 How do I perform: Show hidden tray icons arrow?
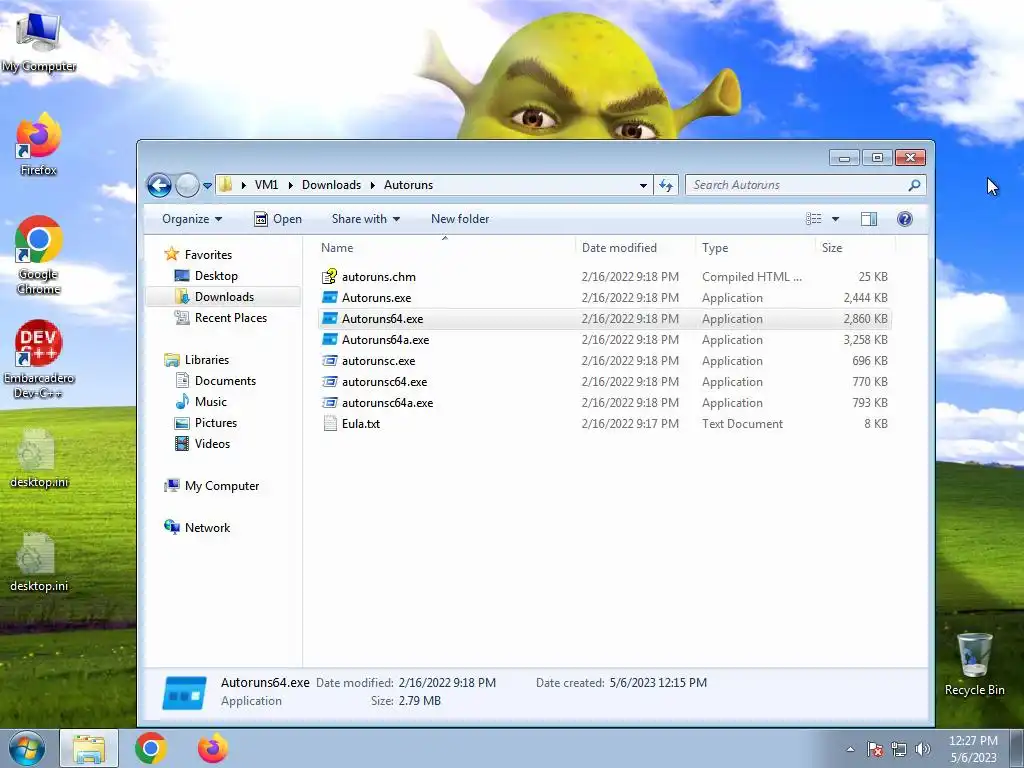[850, 749]
